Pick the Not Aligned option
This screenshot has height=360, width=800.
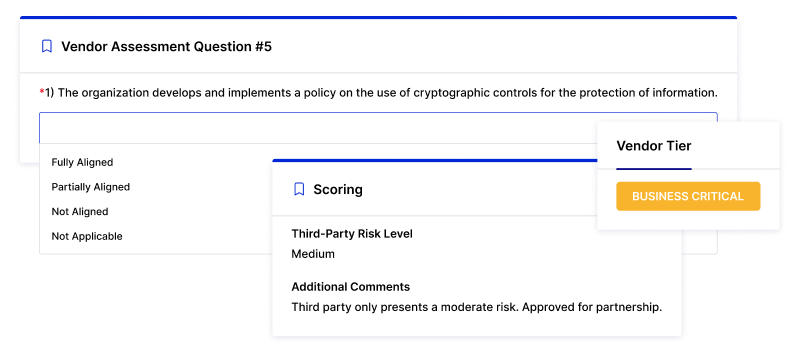pyautogui.click(x=80, y=212)
